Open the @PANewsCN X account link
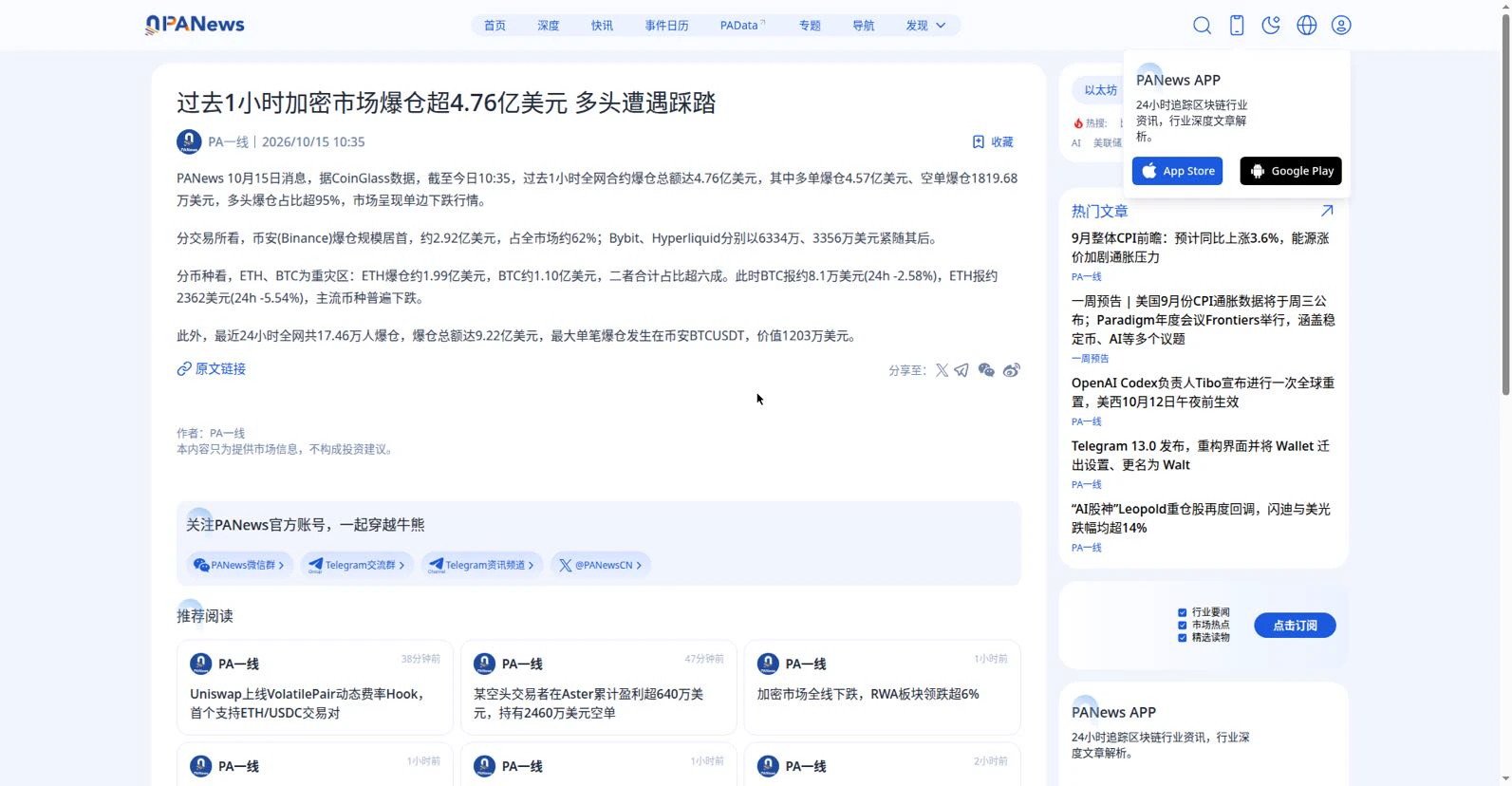The height and width of the screenshot is (786, 1512). coord(600,565)
